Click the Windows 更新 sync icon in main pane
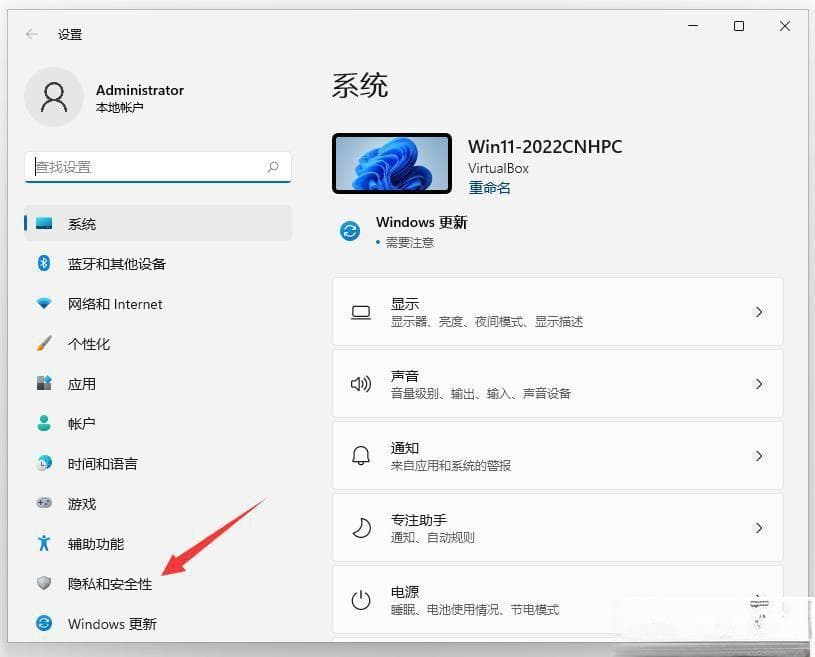Viewport: 815px width, 657px height. tap(350, 231)
